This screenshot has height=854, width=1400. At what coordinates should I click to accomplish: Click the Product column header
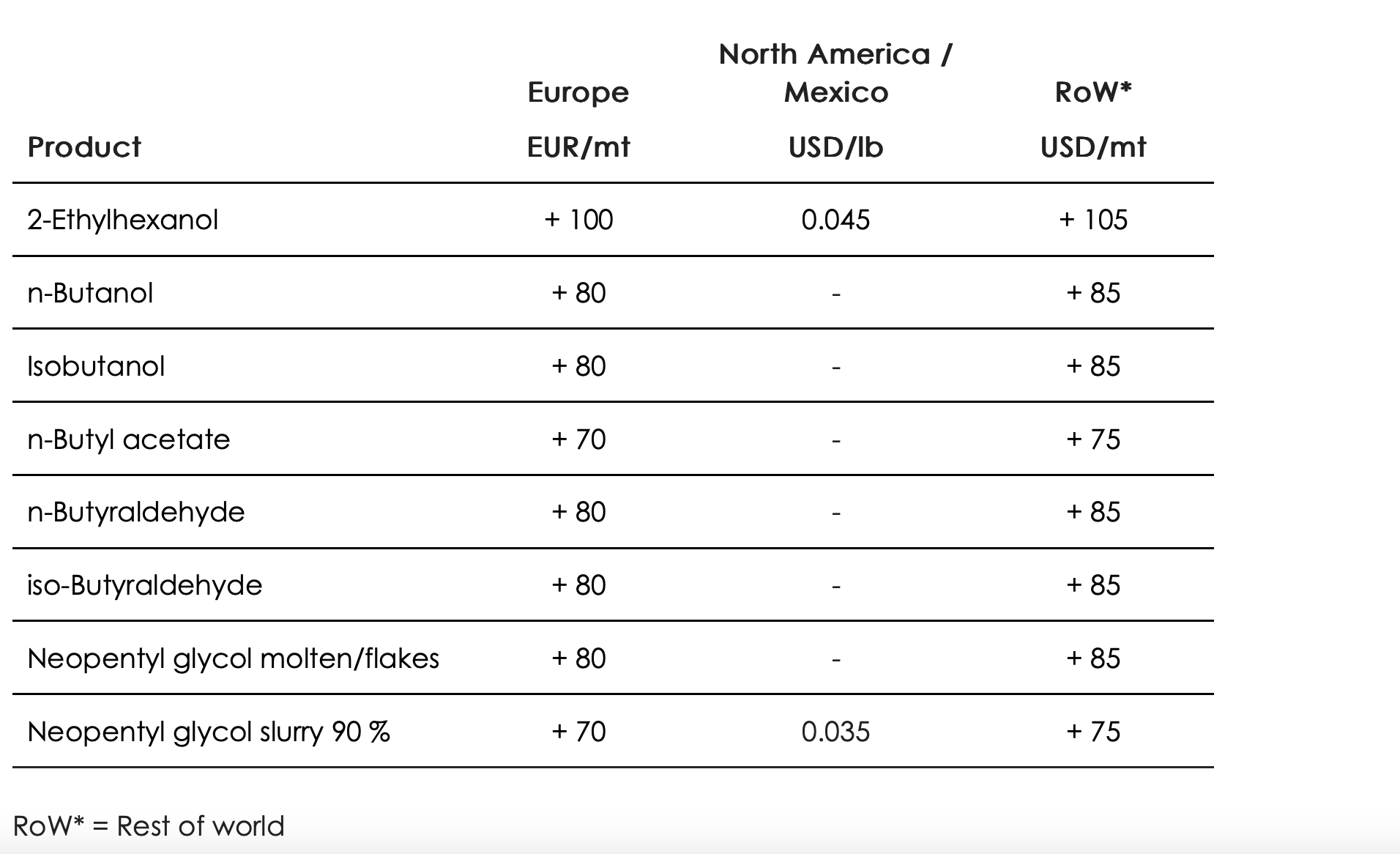(84, 147)
